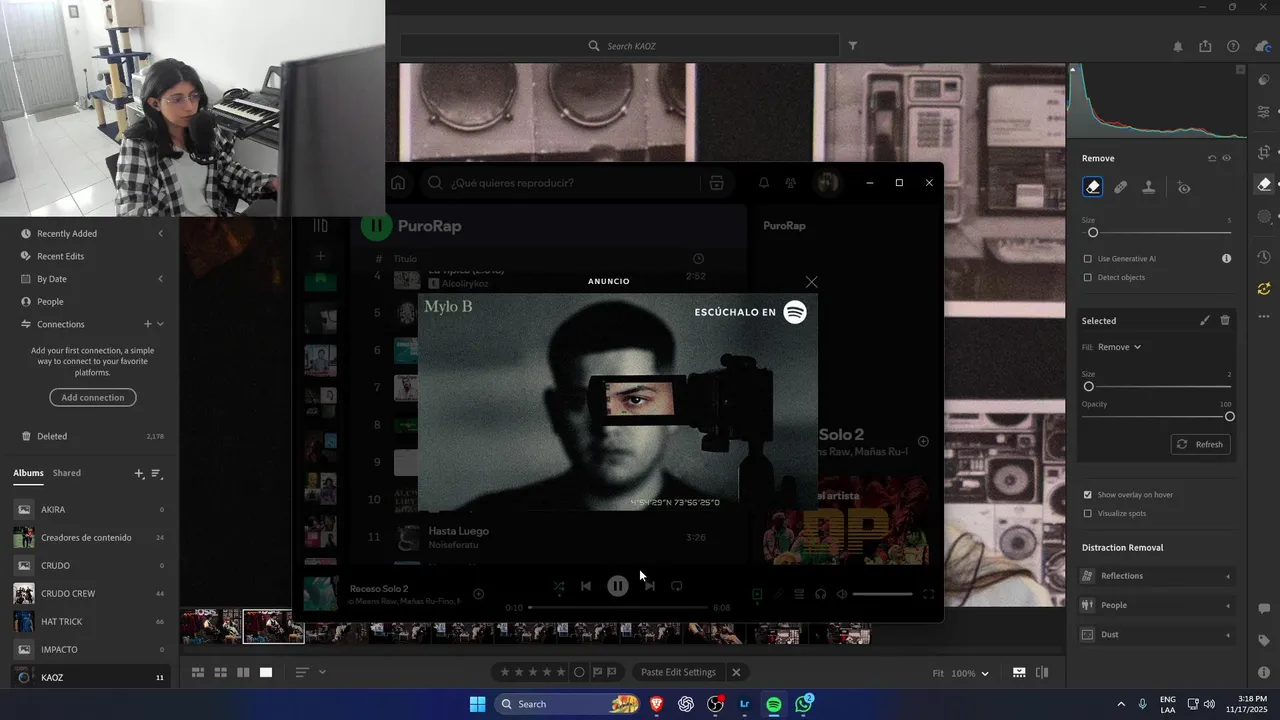1280x720 pixels.
Task: Open Spotify queue list icon
Action: tap(799, 594)
